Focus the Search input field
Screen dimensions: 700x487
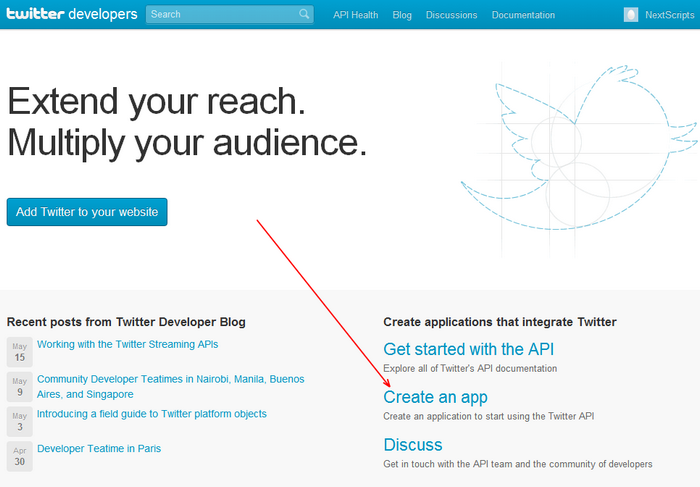pyautogui.click(x=229, y=14)
